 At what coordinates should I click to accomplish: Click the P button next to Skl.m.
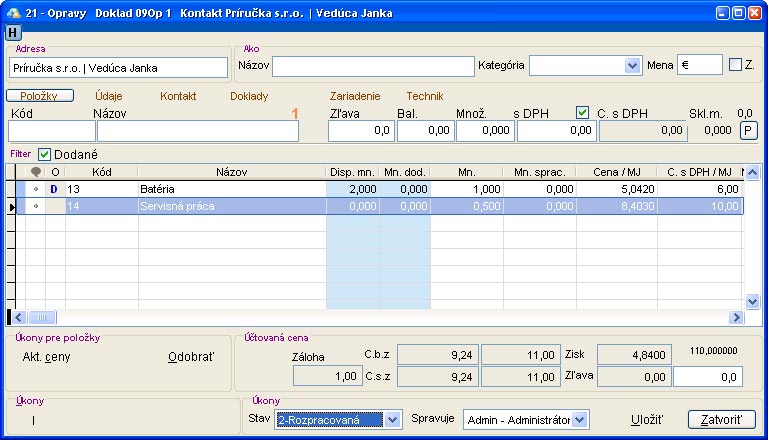748,129
